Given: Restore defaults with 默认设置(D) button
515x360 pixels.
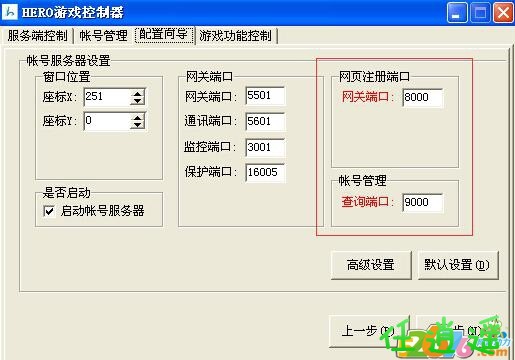Looking at the screenshot, I should click(458, 265).
